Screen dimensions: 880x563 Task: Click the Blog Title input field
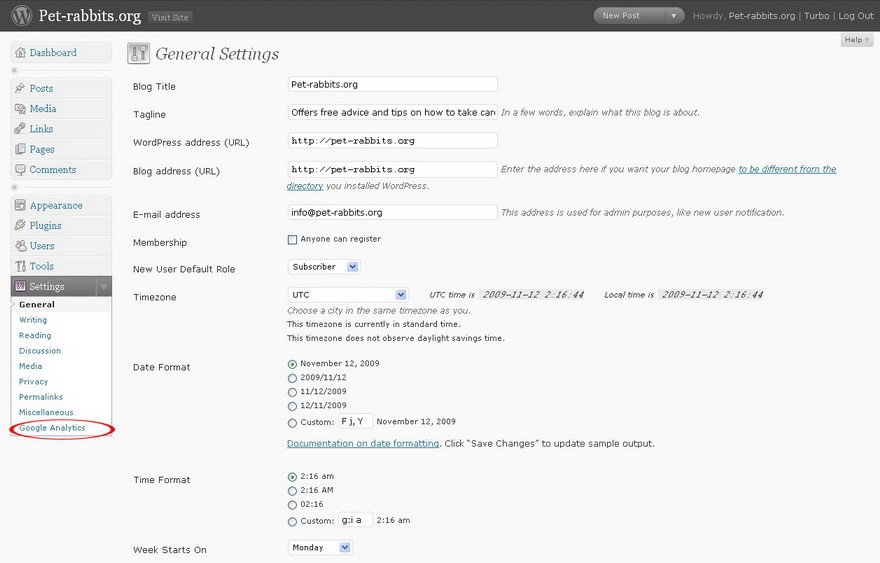point(392,84)
